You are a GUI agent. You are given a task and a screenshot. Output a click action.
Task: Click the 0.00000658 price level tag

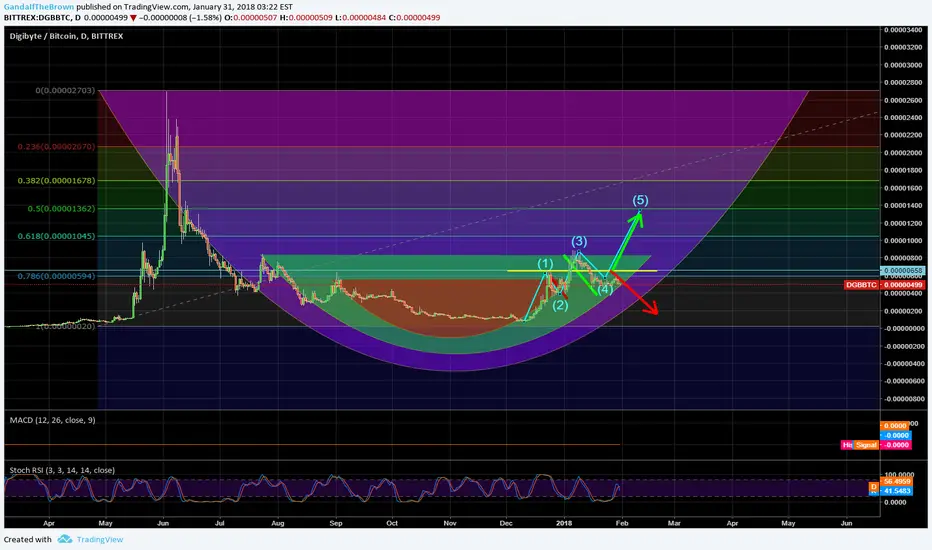pyautogui.click(x=903, y=271)
